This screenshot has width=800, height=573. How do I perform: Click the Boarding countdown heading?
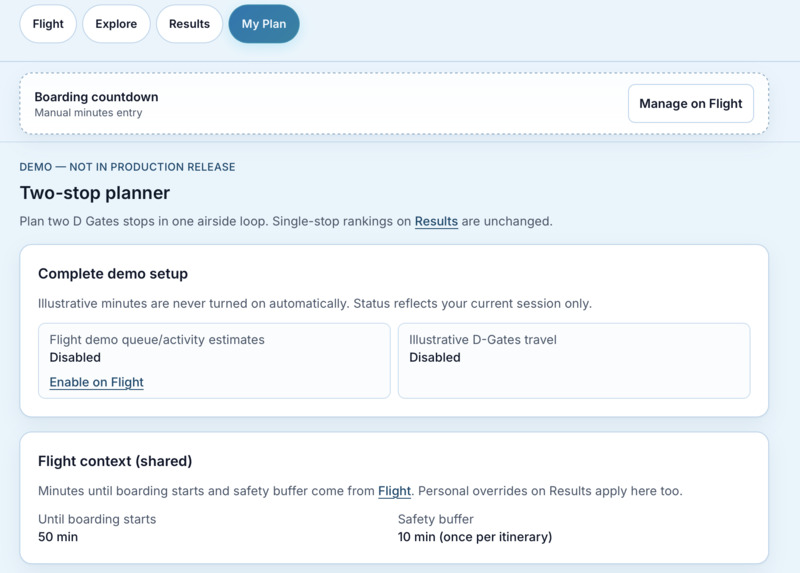point(96,97)
